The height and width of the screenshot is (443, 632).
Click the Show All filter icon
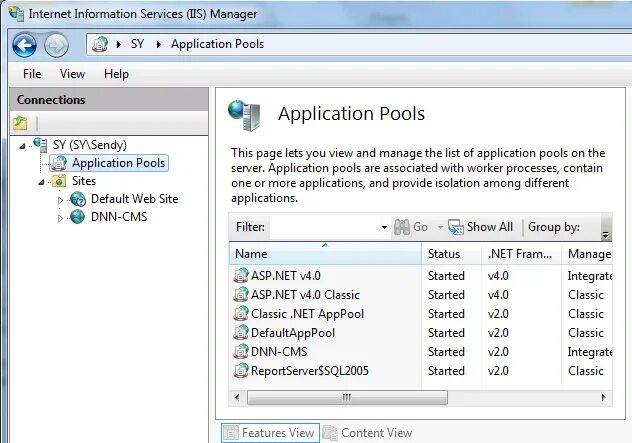456,227
